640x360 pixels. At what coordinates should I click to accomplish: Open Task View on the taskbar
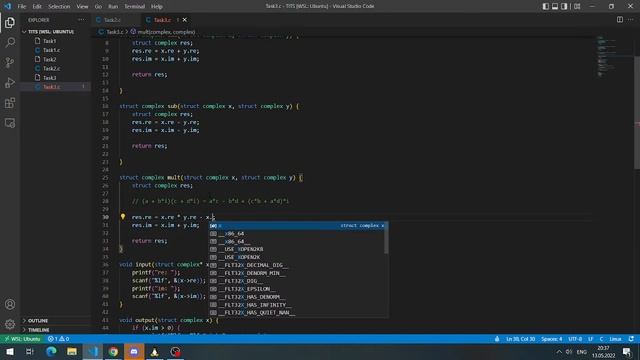click(30, 351)
